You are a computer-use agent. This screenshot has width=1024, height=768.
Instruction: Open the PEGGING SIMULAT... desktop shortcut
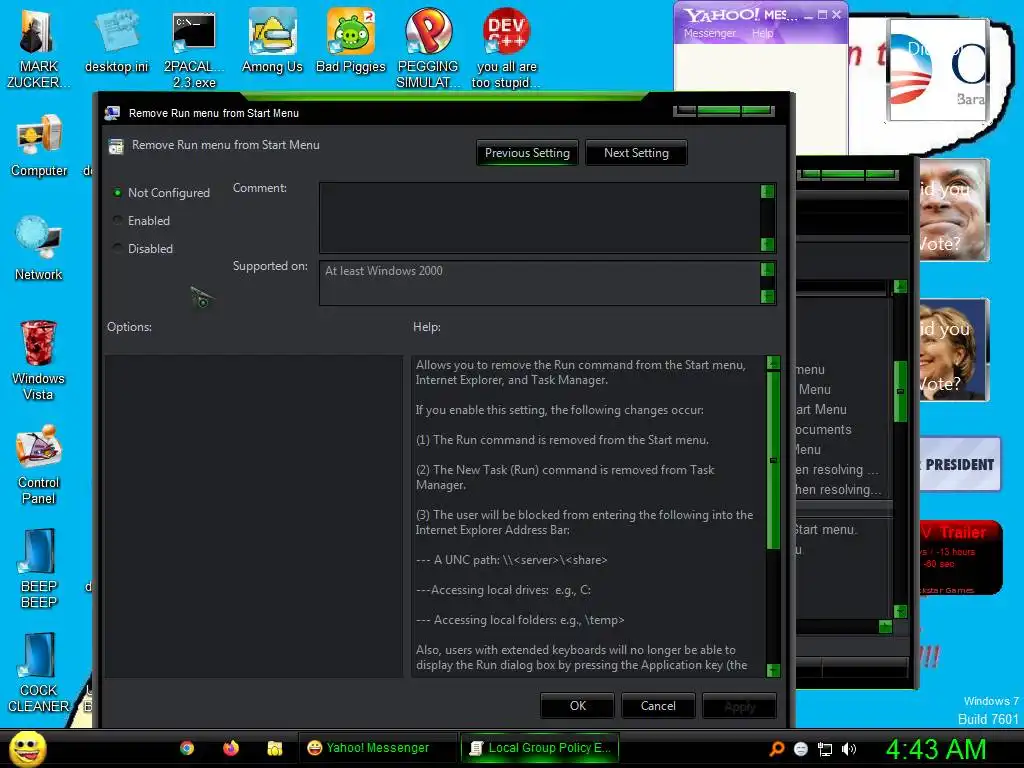tap(428, 47)
